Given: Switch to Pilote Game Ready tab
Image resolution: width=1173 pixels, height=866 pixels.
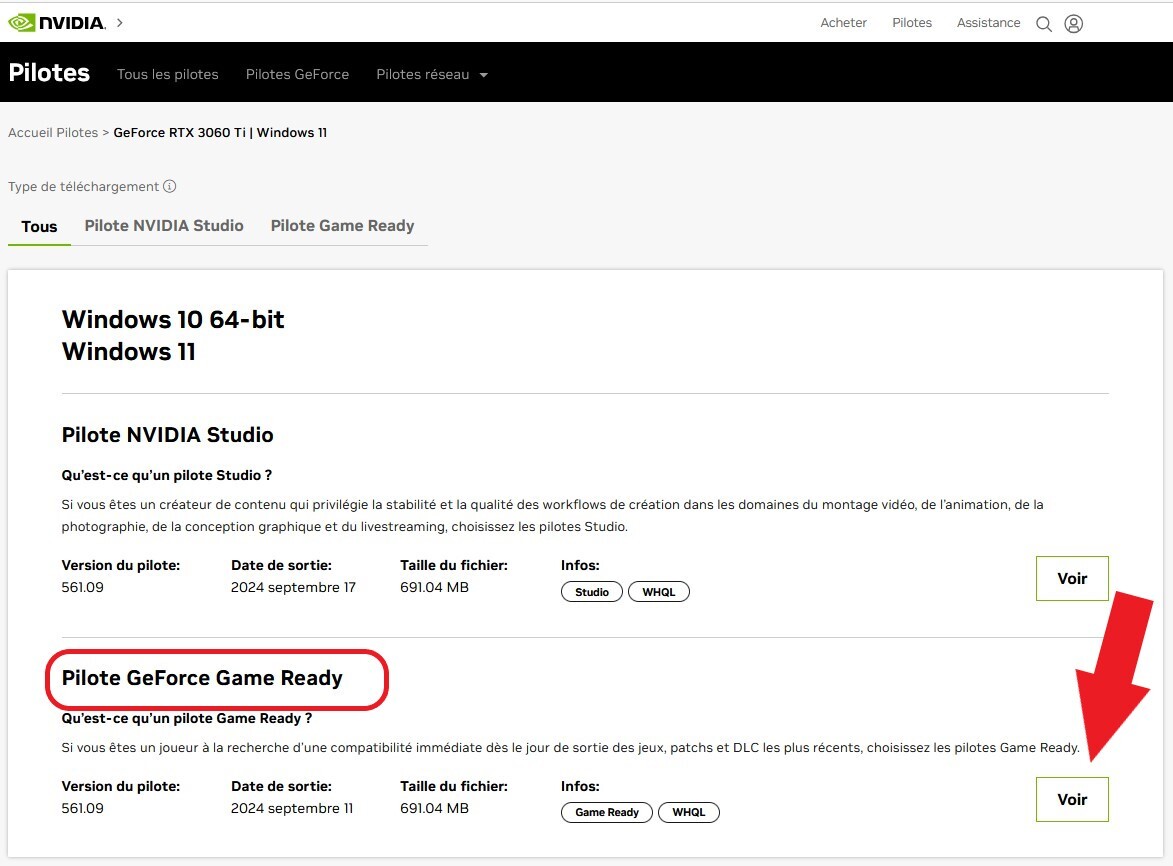Looking at the screenshot, I should click(342, 226).
